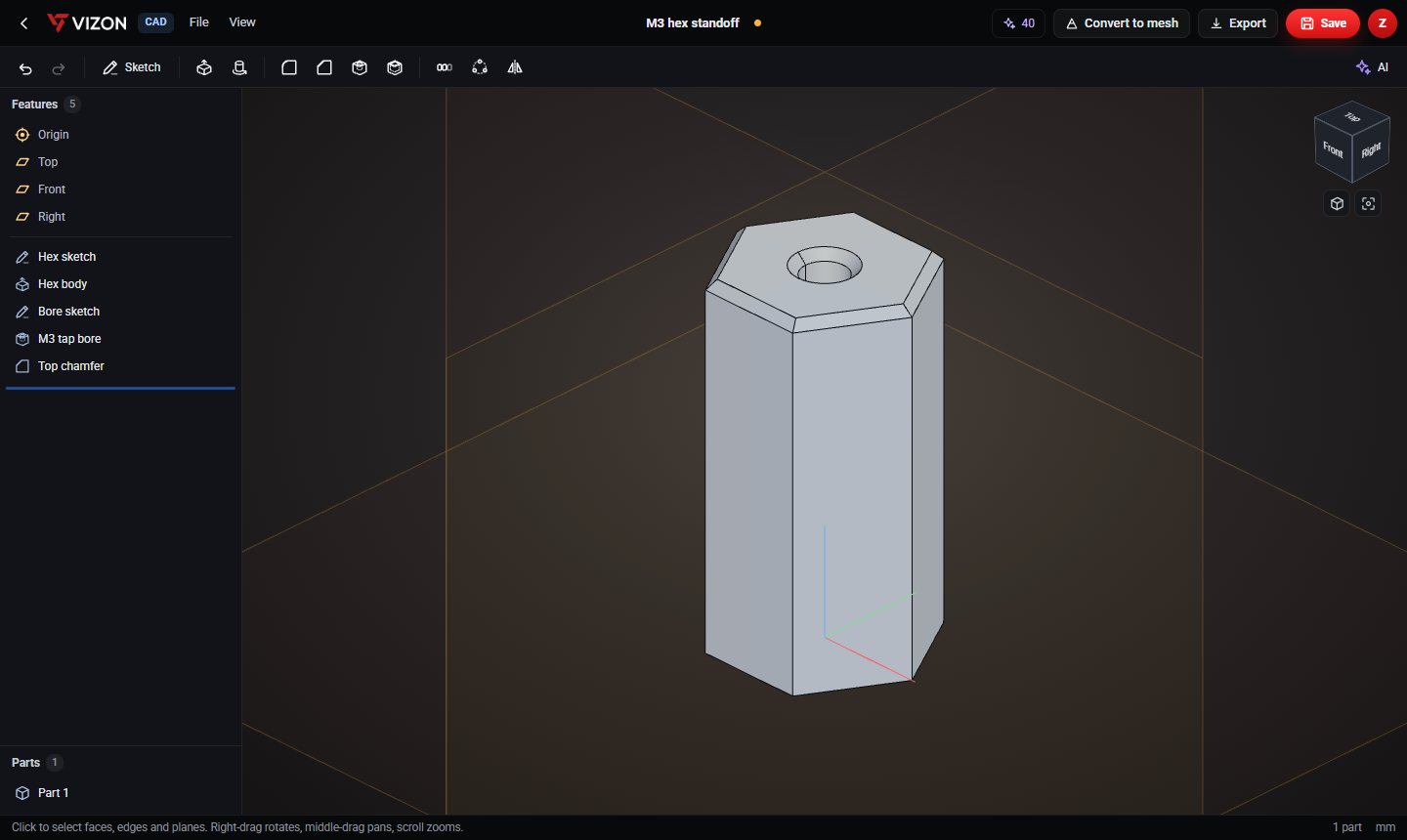Viewport: 1407px width, 840px height.
Task: Select the Origin feature
Action: pyautogui.click(x=120, y=135)
